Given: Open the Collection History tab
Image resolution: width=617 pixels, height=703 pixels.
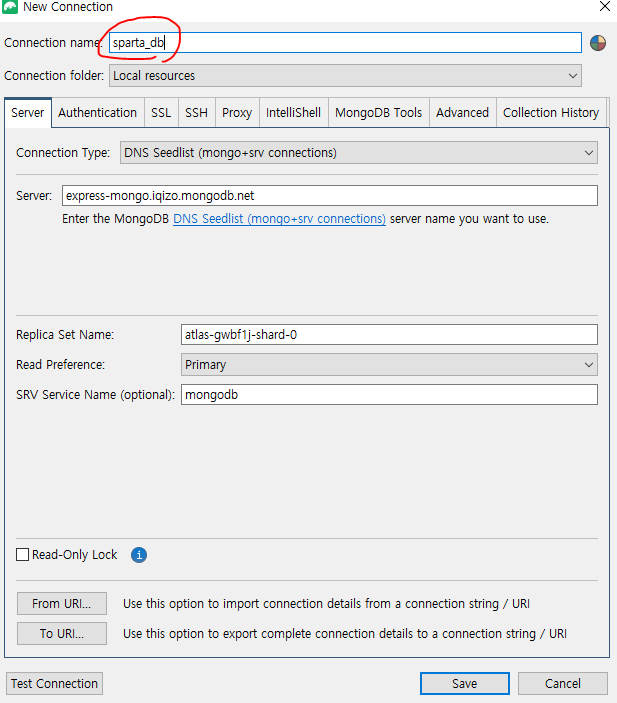Looking at the screenshot, I should (551, 113).
